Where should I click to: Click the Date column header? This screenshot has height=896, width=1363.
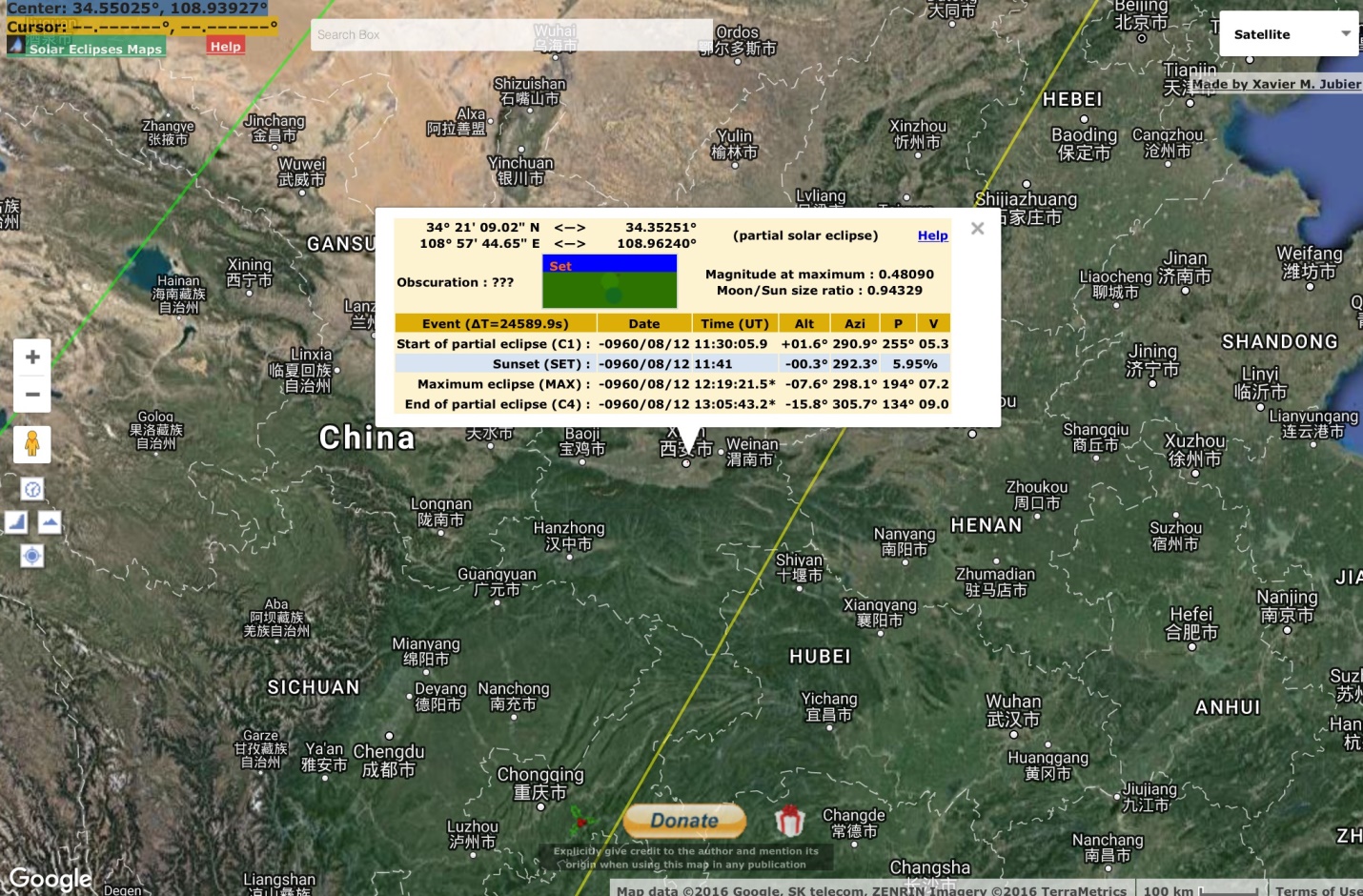tap(644, 324)
